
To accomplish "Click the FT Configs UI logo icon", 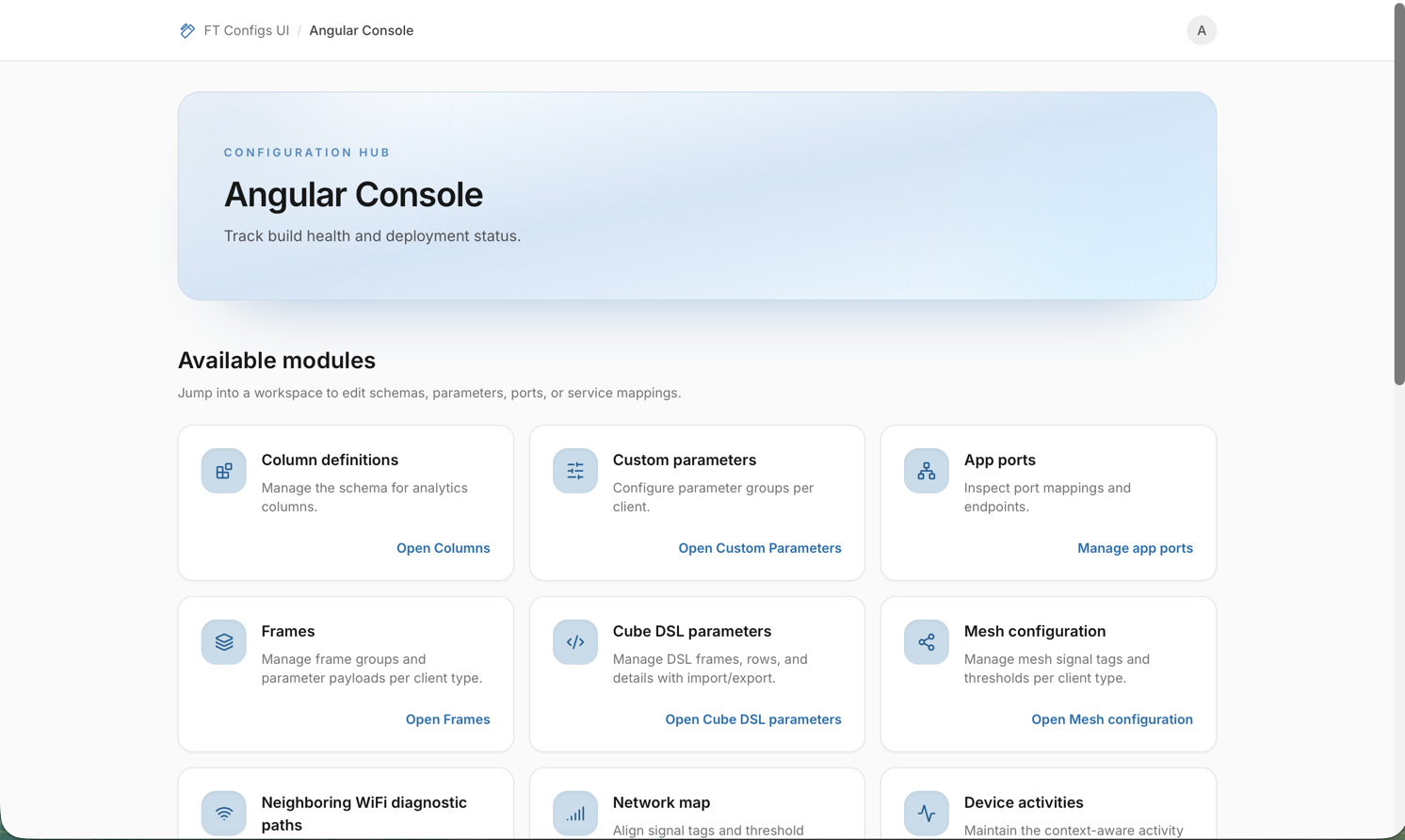I will tap(187, 30).
